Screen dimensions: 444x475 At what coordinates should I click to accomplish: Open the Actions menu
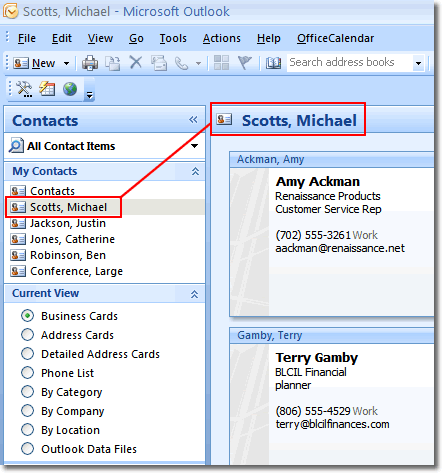pyautogui.click(x=222, y=38)
